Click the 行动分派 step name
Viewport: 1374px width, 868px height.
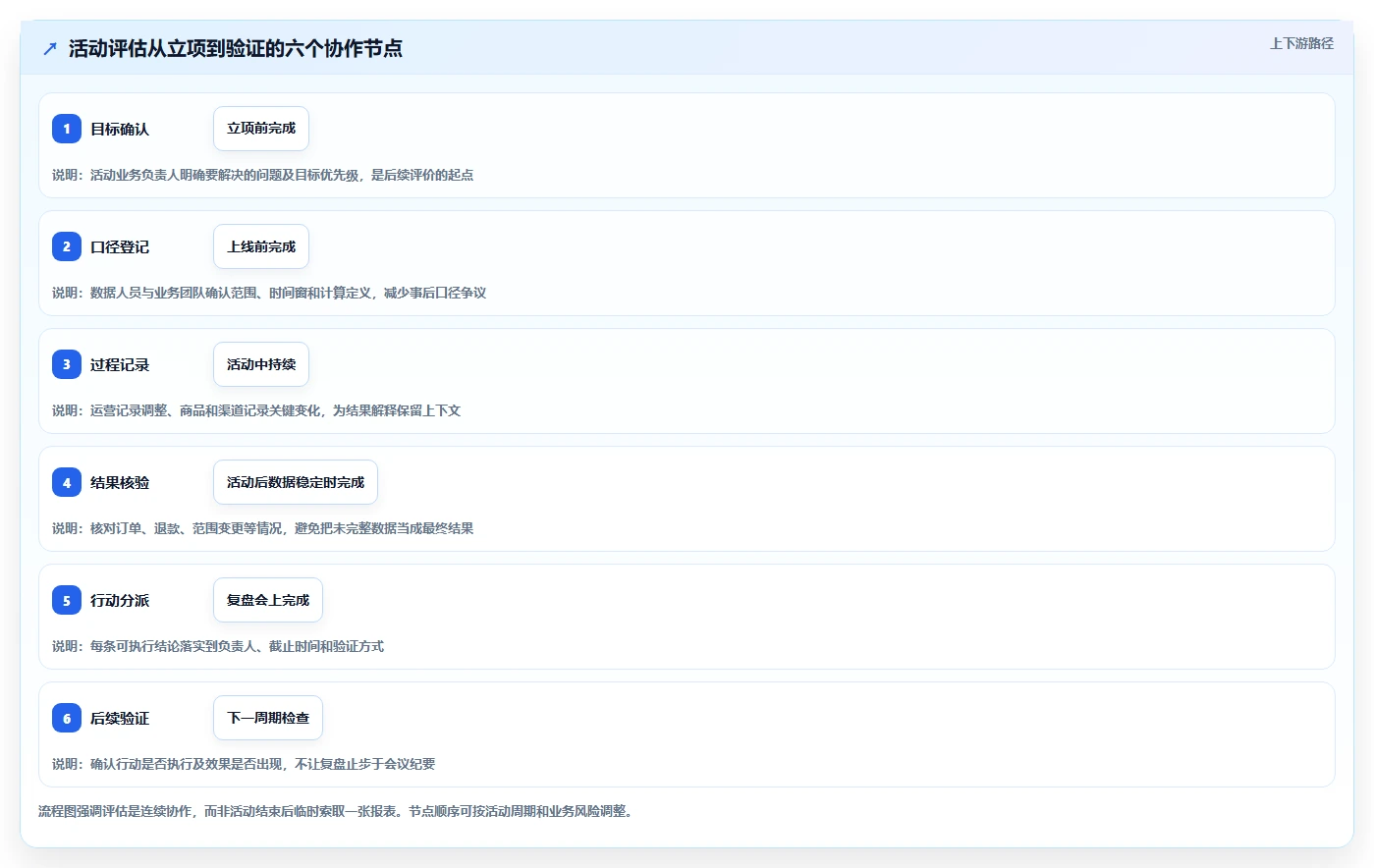(120, 600)
